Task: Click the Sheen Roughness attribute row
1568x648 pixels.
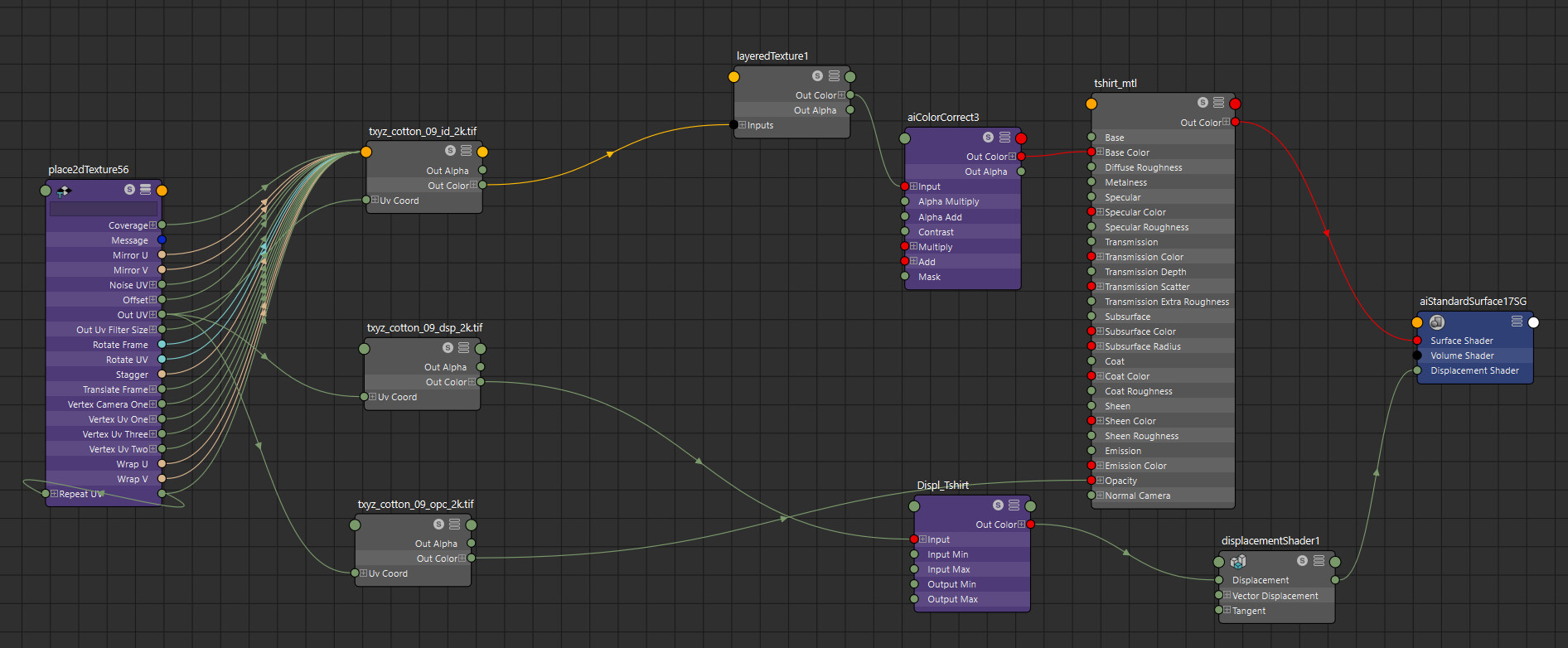Action: [1164, 436]
